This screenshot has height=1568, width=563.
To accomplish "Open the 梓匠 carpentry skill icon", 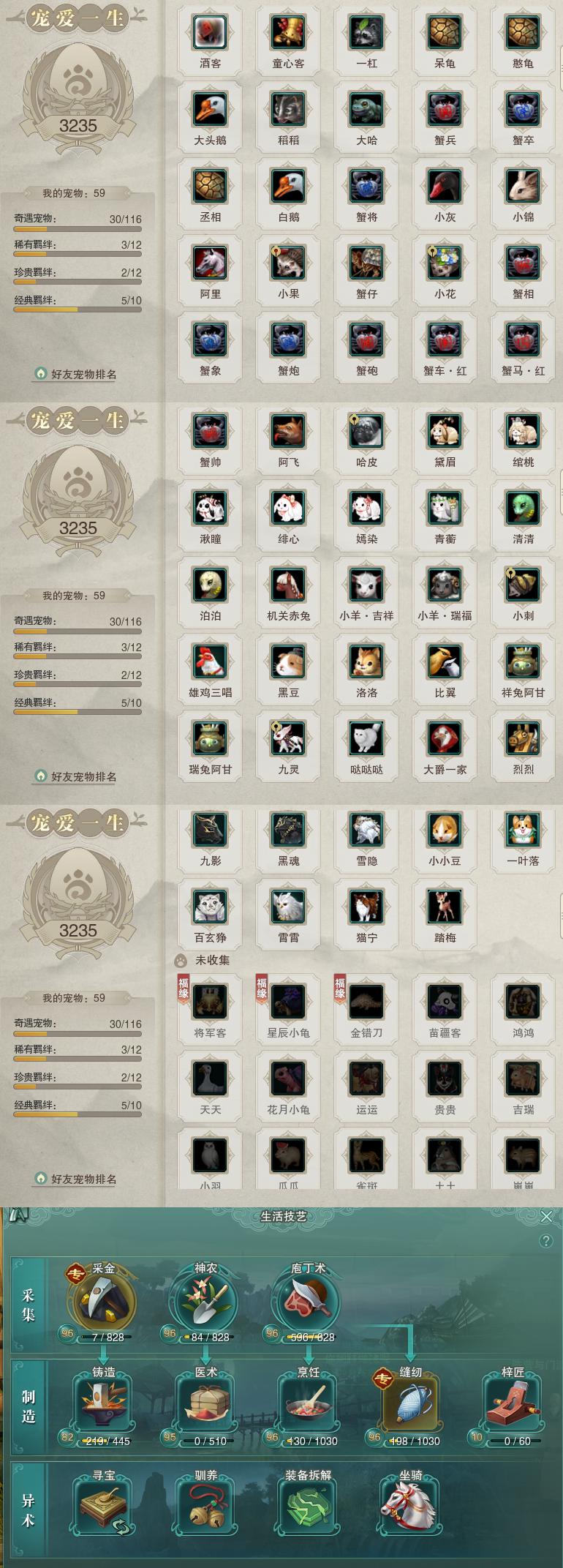I will 513,1403.
